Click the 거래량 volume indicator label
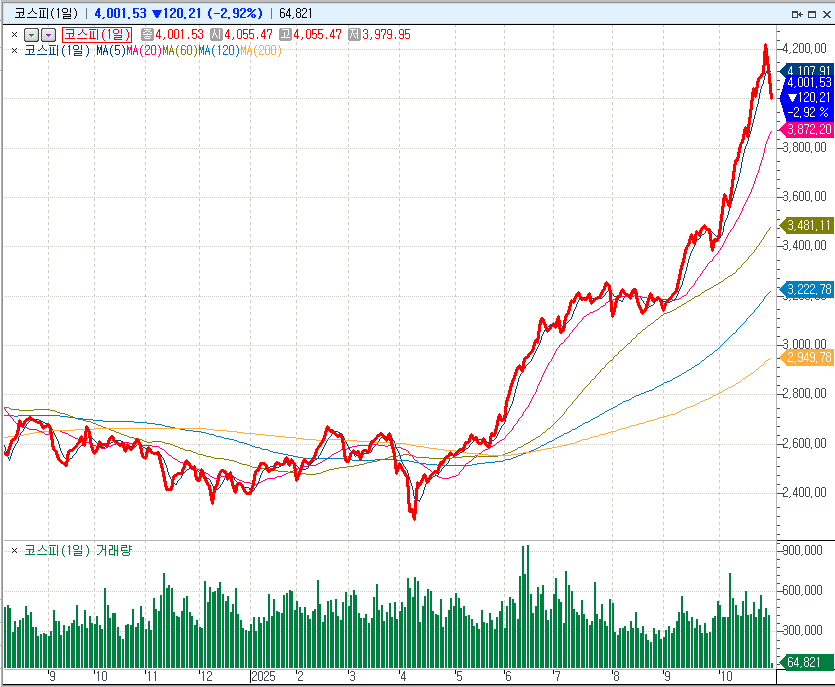The height and width of the screenshot is (687, 835). point(113,551)
